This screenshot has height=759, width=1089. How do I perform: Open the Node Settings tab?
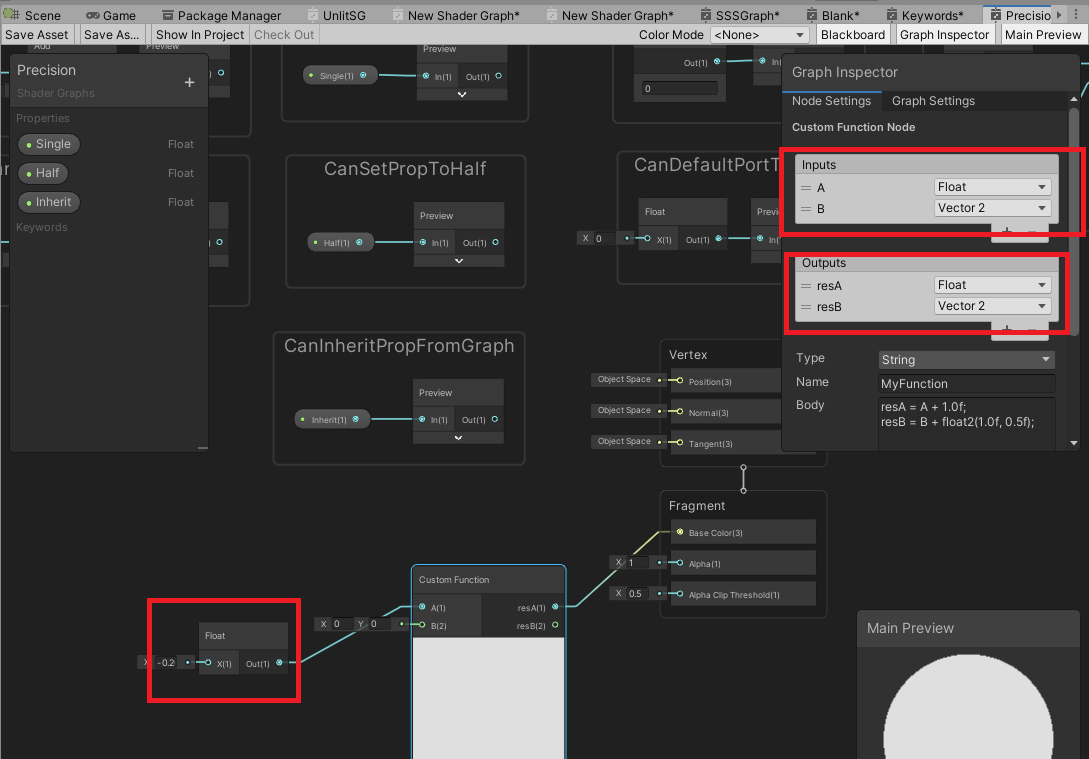point(831,101)
